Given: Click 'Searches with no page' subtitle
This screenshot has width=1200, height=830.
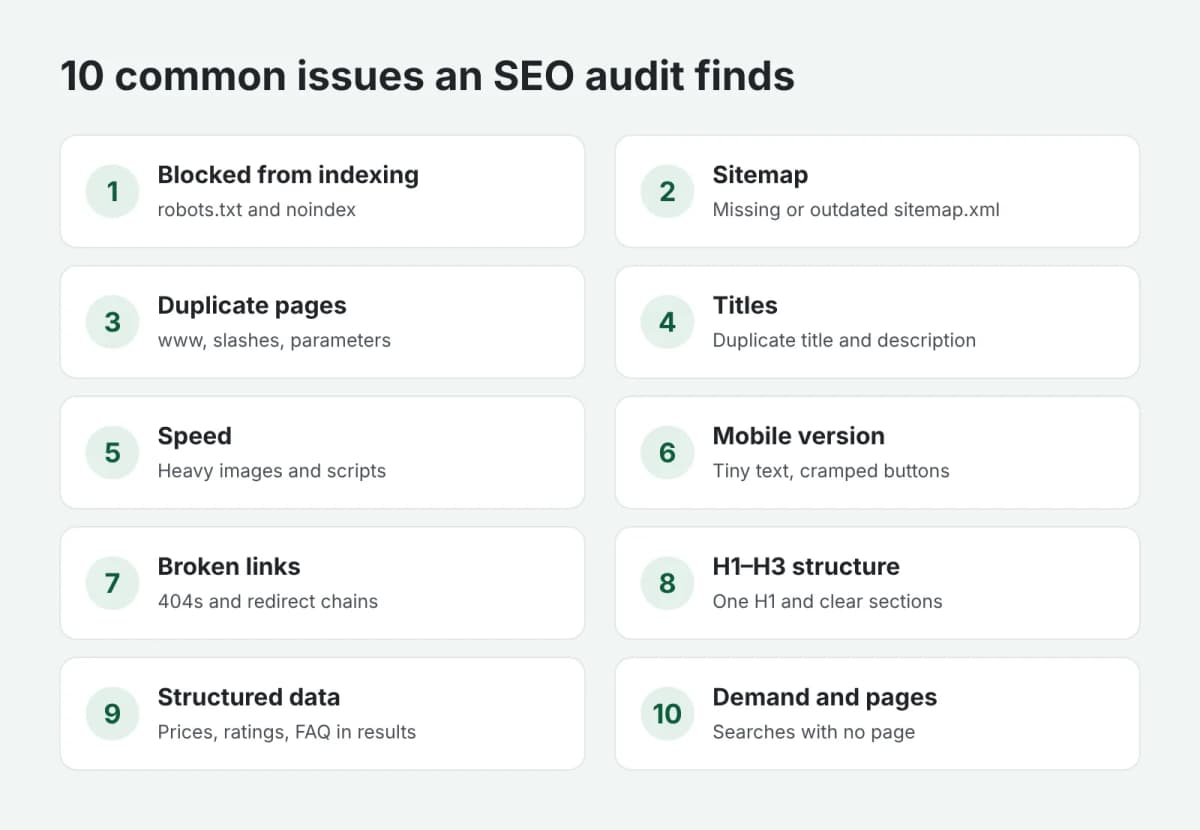Looking at the screenshot, I should coord(814,732).
